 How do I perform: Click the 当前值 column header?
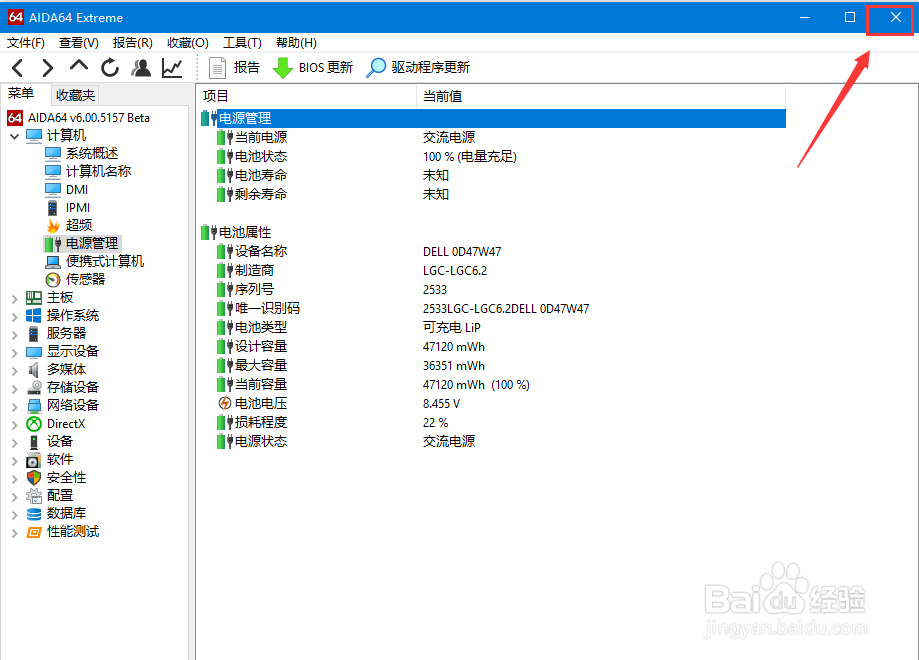coord(601,97)
